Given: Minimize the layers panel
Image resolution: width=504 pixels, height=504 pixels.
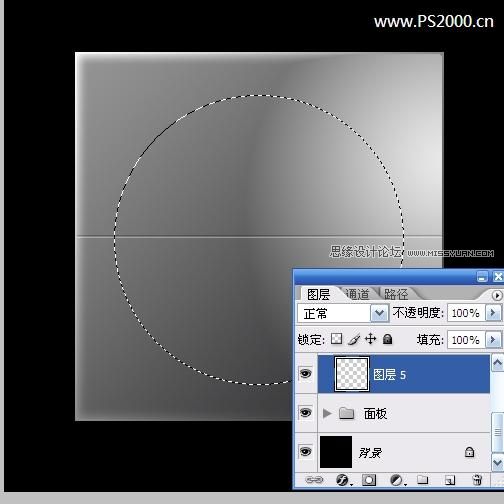Looking at the screenshot, I should tap(482, 277).
